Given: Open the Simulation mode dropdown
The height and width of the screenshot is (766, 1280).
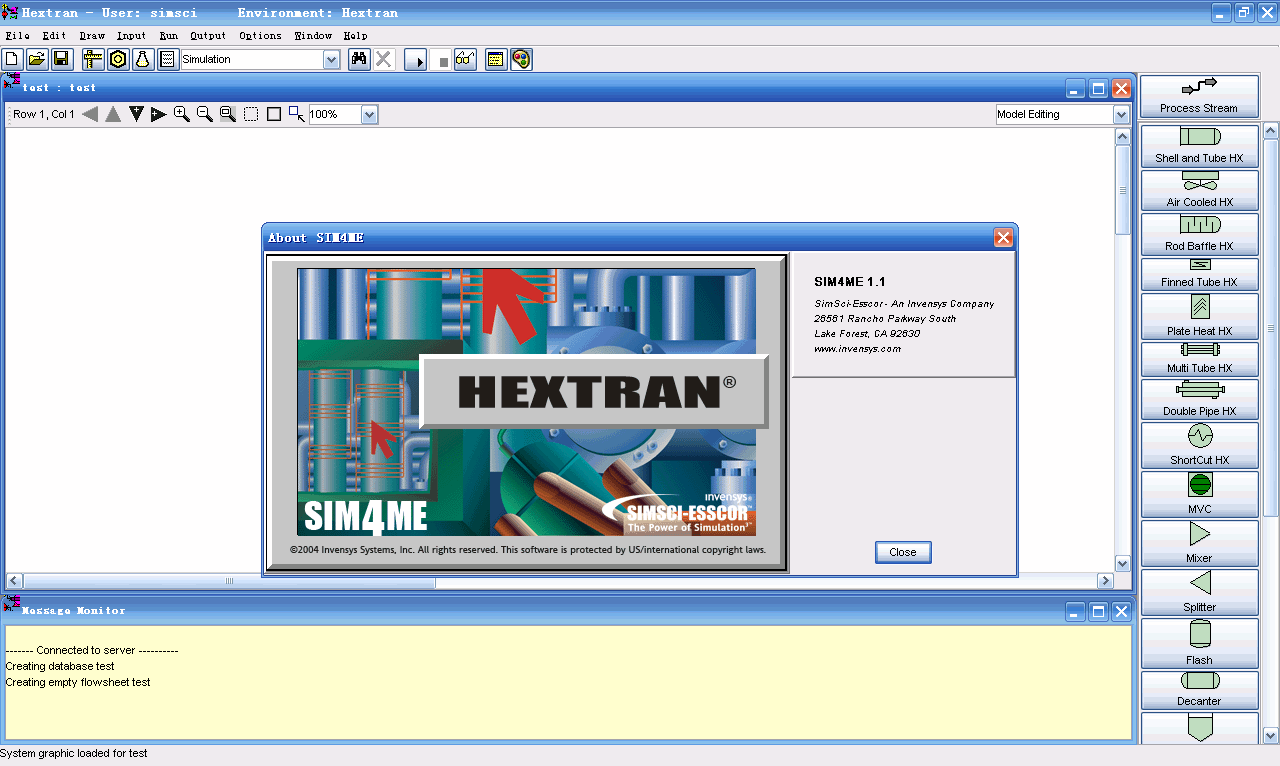Looking at the screenshot, I should (x=332, y=60).
